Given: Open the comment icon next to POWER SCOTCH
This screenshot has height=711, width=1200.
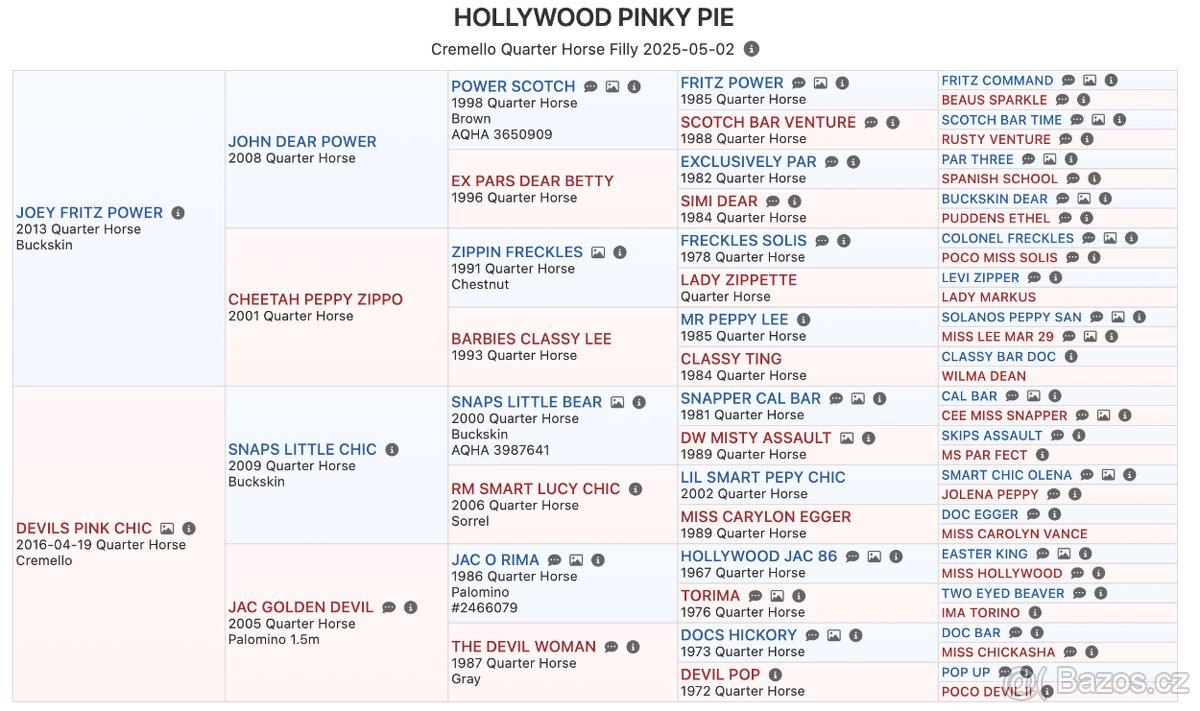Looking at the screenshot, I should [x=591, y=87].
